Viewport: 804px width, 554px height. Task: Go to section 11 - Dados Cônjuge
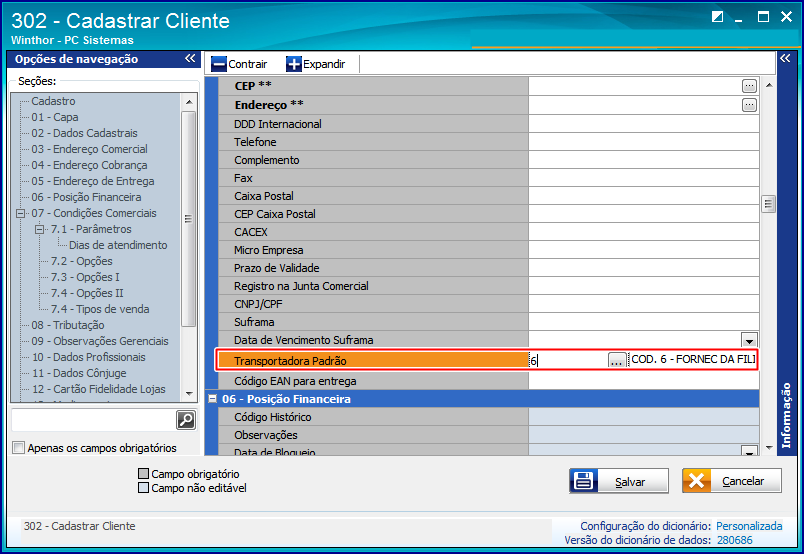pyautogui.click(x=79, y=373)
